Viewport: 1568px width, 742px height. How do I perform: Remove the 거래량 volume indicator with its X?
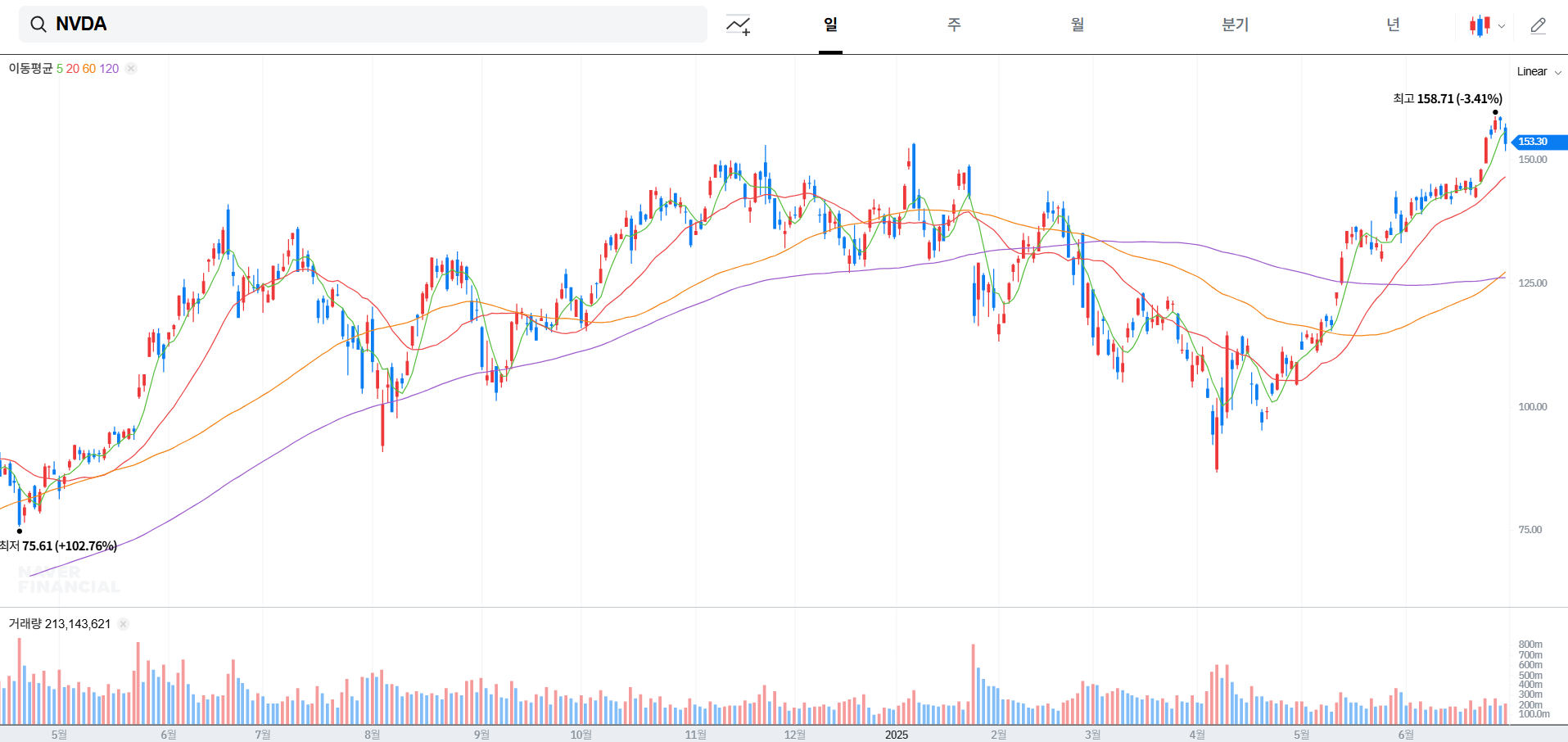[123, 624]
